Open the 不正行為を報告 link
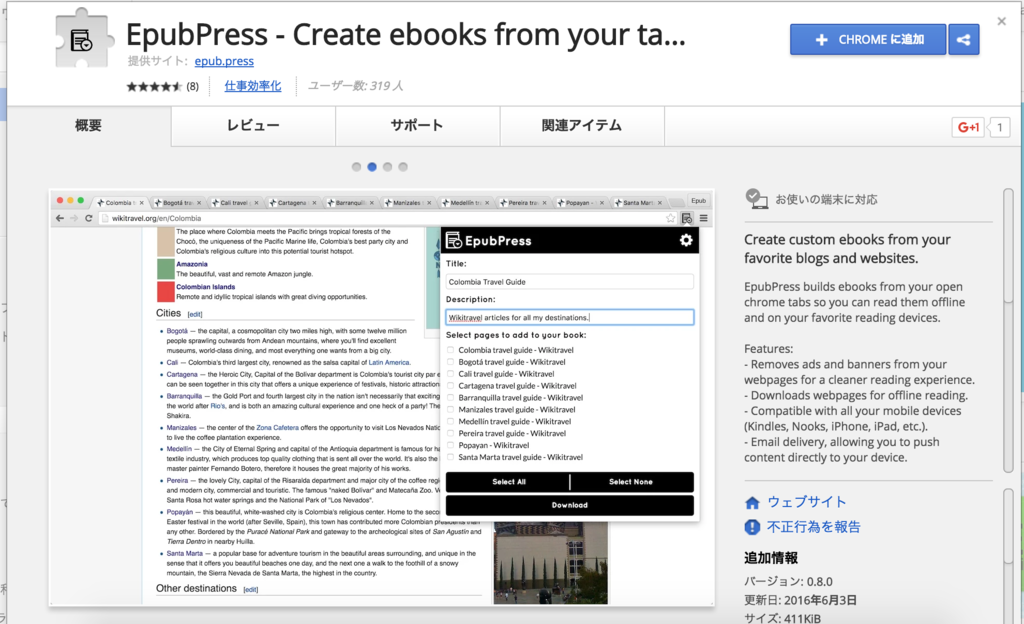Screen dimensions: 1024x624 coord(814,527)
